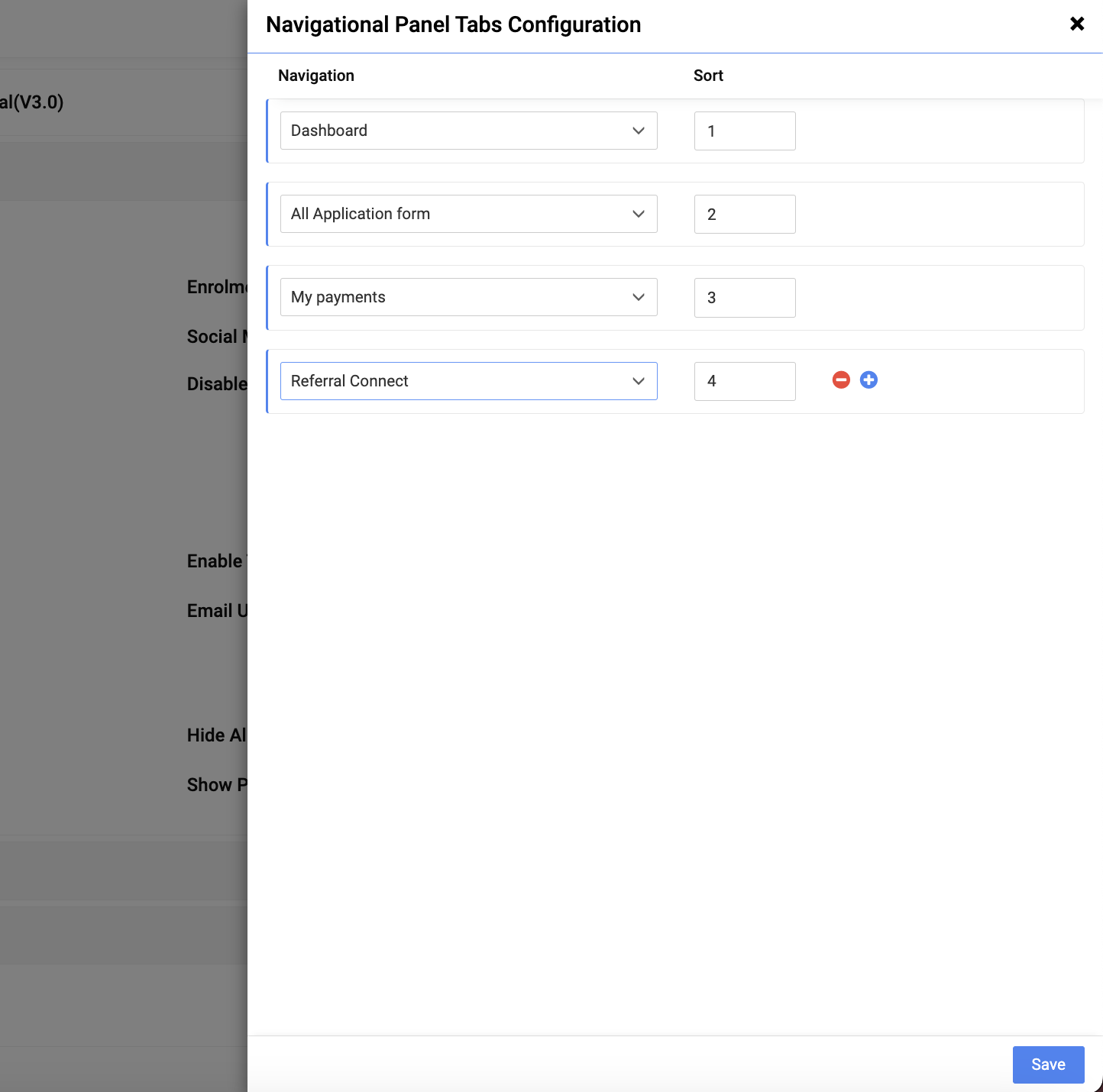Screen dimensions: 1103x1092
Task: Click the dimmed 'Enrolm' label behind panel
Action: click(217, 287)
